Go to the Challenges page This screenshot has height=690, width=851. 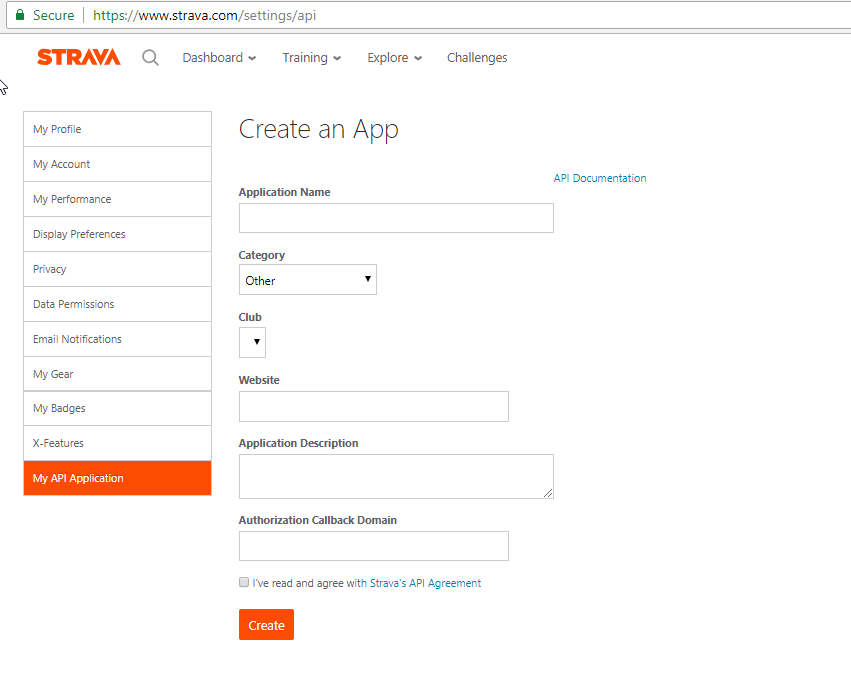tap(477, 58)
